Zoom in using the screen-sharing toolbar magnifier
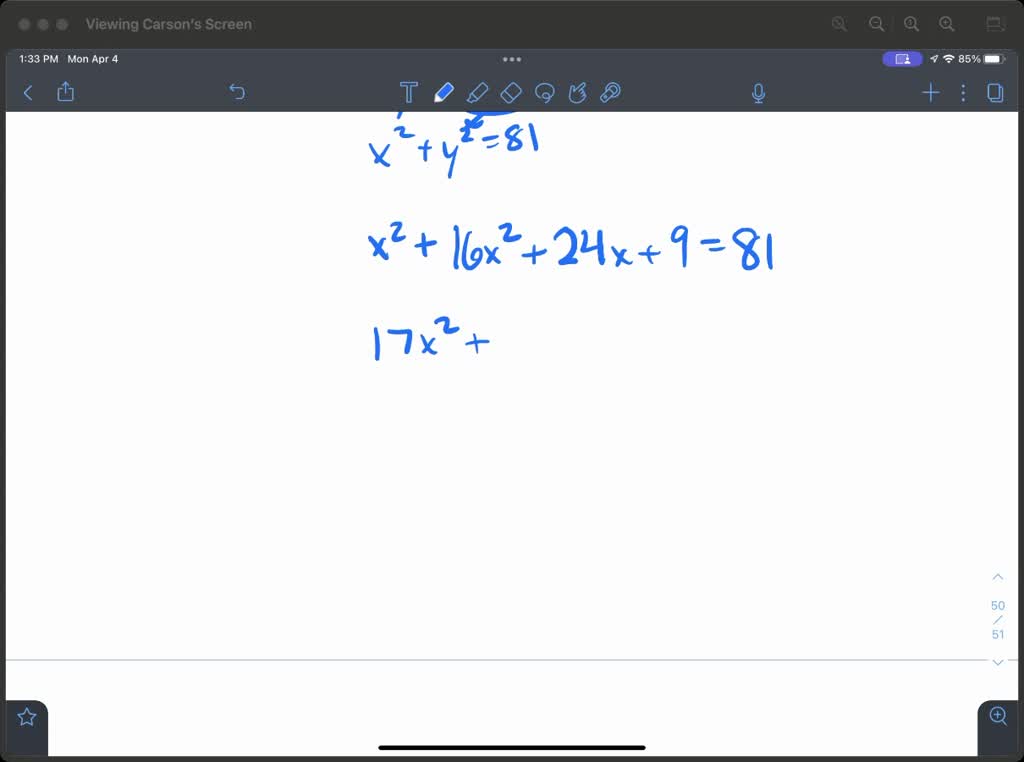The width and height of the screenshot is (1024, 762). click(947, 23)
